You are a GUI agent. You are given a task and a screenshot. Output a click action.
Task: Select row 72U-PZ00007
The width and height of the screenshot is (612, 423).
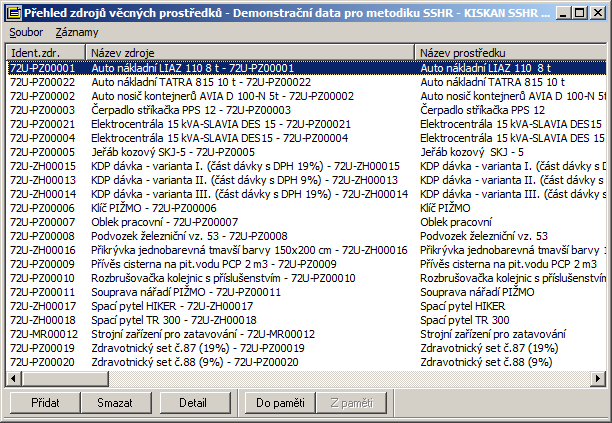click(306, 222)
